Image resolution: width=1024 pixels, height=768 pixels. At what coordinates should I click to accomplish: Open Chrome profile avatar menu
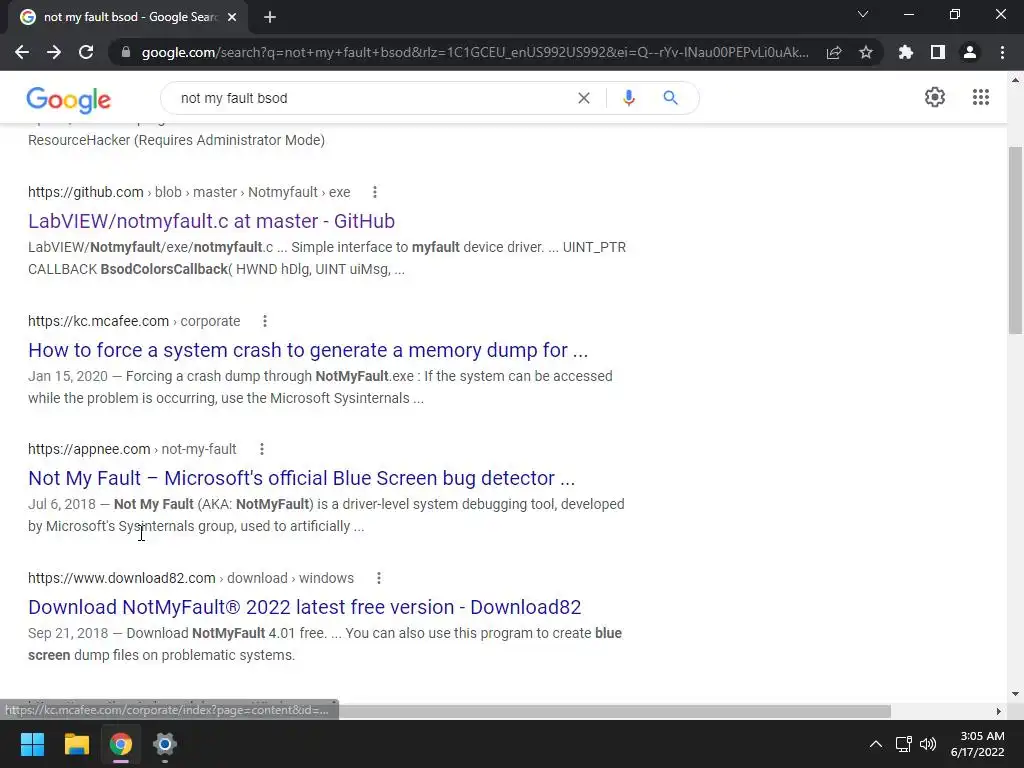click(x=970, y=52)
